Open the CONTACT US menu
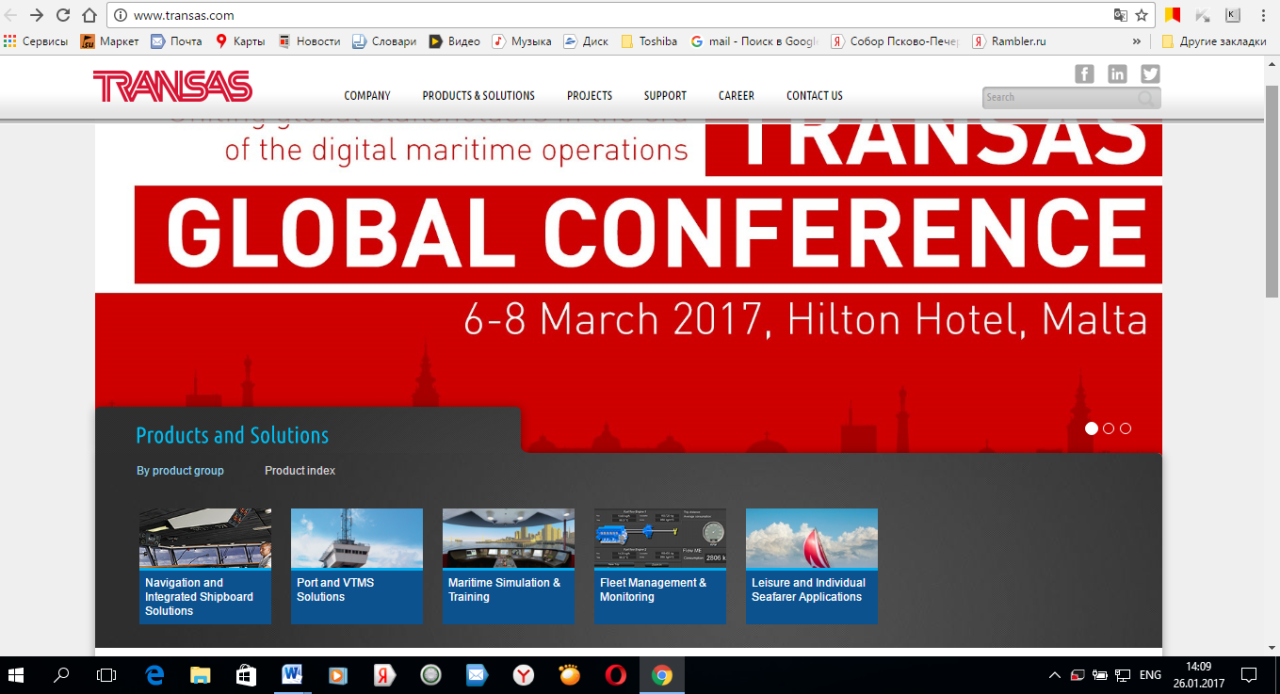Viewport: 1280px width, 694px height. 814,96
